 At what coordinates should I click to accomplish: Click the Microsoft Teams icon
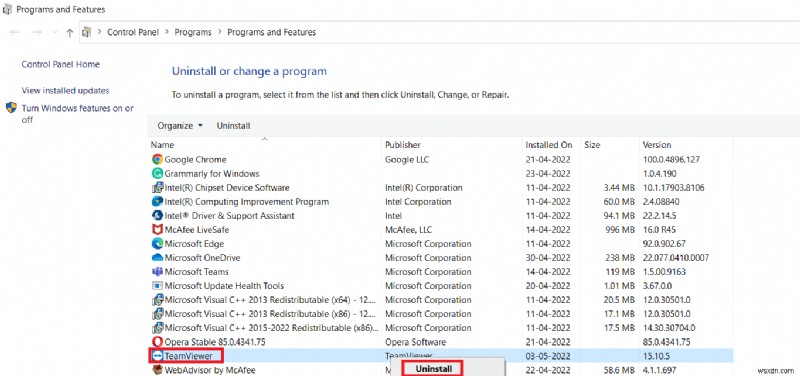(157, 272)
